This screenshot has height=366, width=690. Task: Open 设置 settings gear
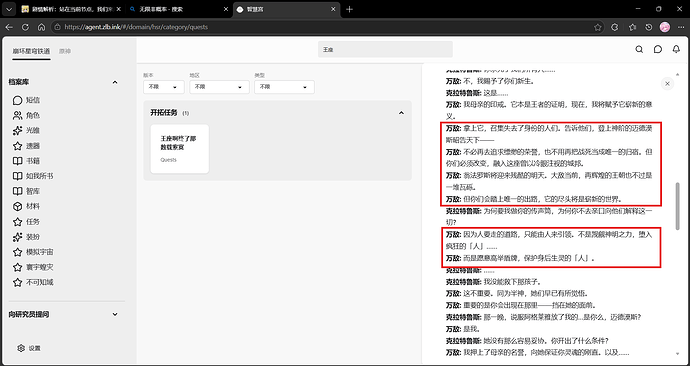[29, 348]
